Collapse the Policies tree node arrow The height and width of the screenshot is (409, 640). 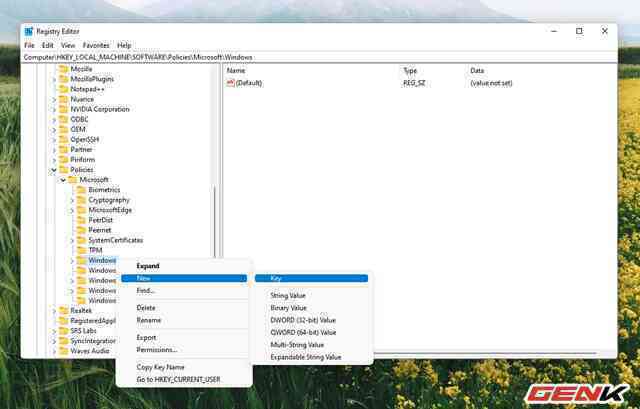click(54, 170)
